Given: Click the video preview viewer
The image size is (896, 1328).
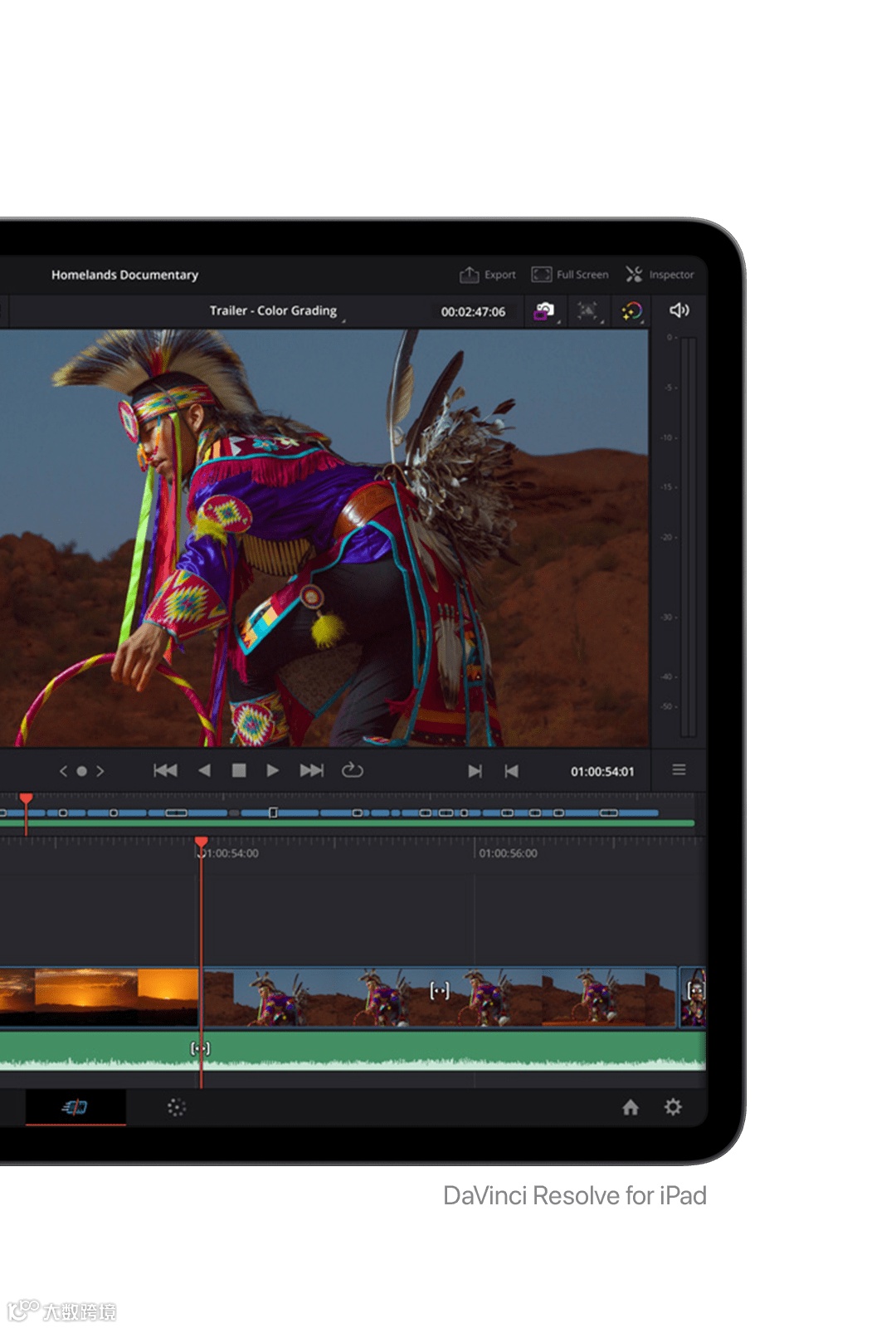Looking at the screenshot, I should (324, 538).
